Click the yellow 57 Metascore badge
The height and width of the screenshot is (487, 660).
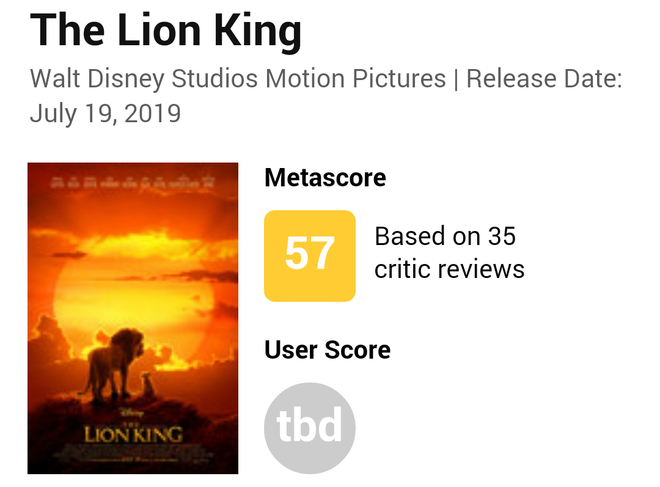pyautogui.click(x=309, y=255)
